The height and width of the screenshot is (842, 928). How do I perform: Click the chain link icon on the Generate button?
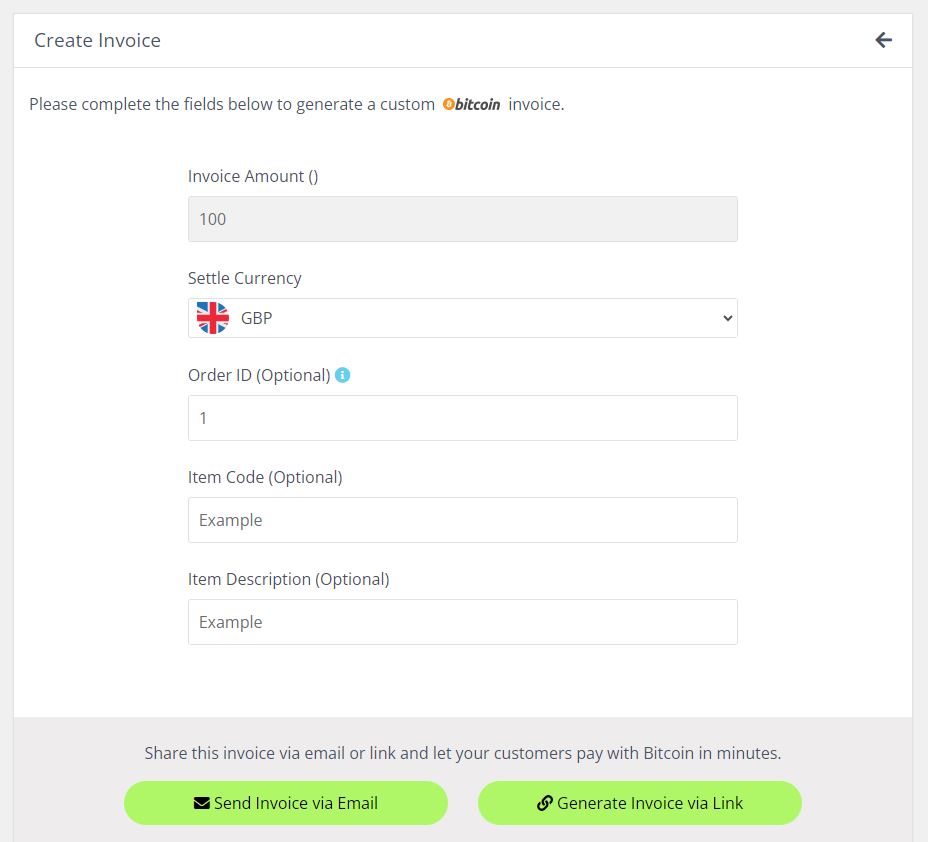click(x=544, y=803)
